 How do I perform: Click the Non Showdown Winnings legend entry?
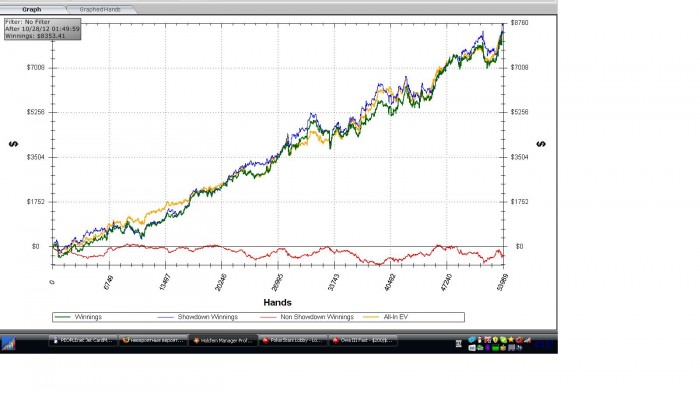pos(307,317)
